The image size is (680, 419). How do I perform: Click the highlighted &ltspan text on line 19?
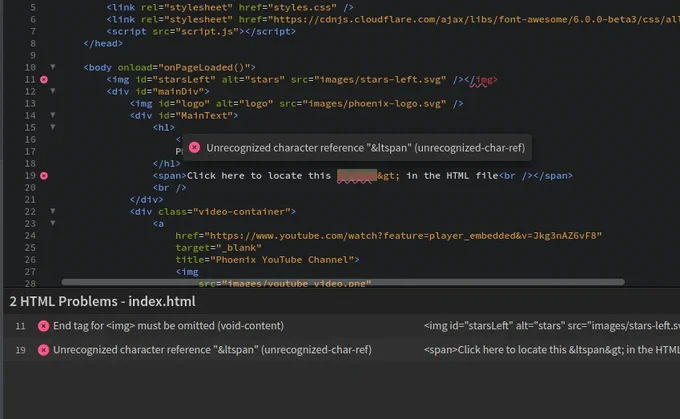click(357, 176)
